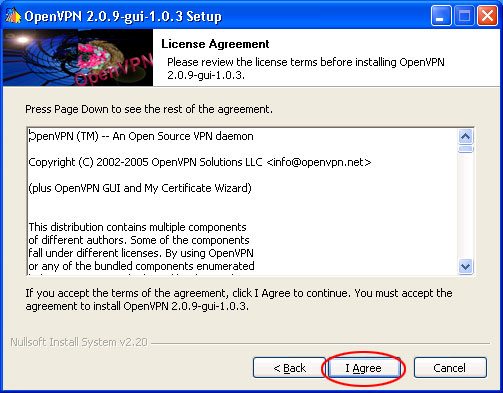Click the license scrollbar down arrow
Image resolution: width=503 pixels, height=393 pixels.
pyautogui.click(x=465, y=267)
